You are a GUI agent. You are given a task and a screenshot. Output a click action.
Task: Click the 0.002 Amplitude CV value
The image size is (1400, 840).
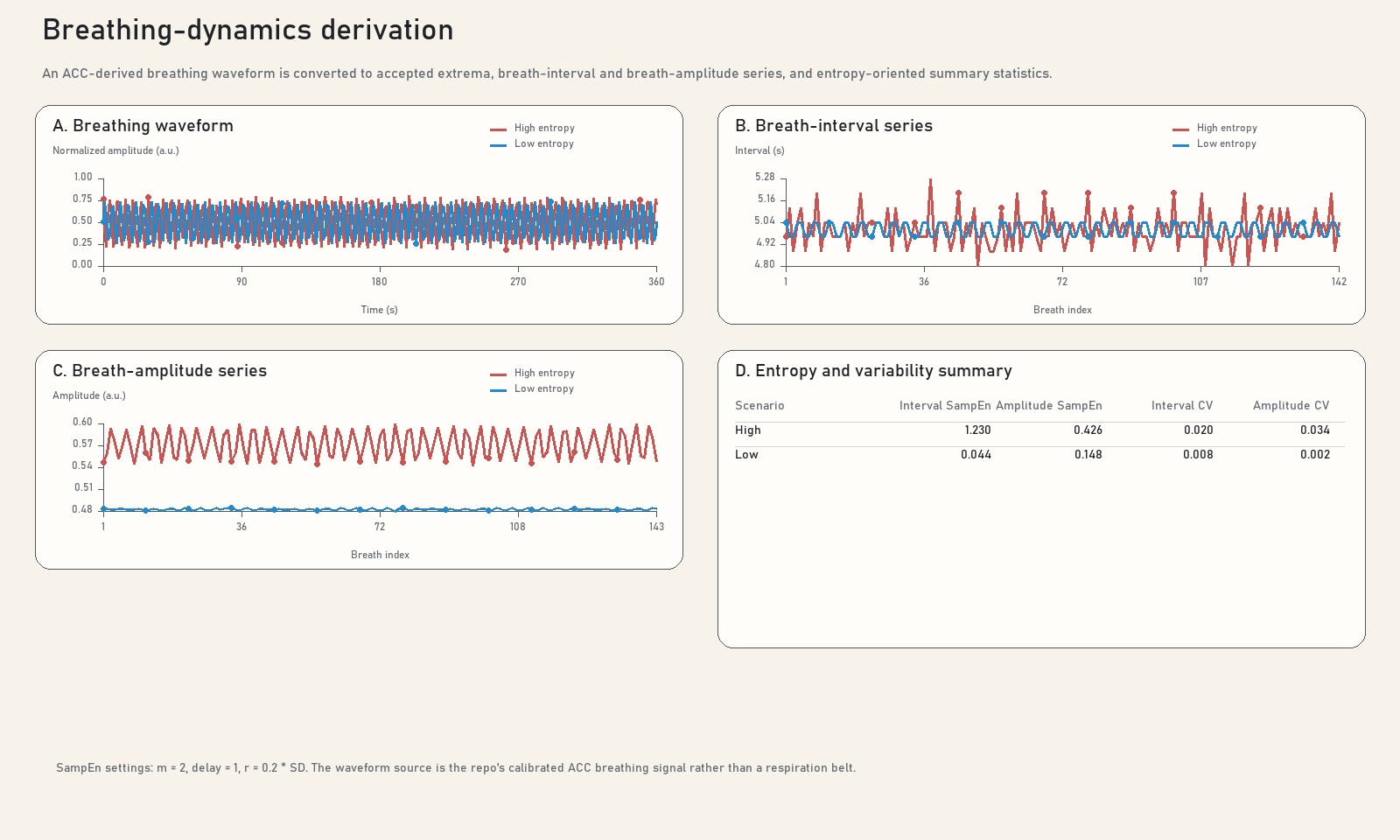pyautogui.click(x=1314, y=454)
